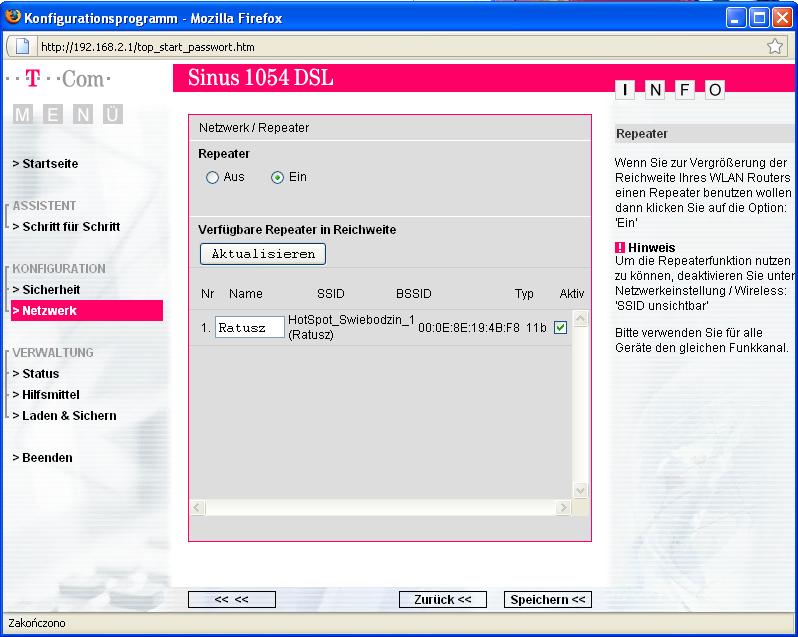Click BSSID value 00:0E:8E:19:4B:F8

[x=469, y=328]
